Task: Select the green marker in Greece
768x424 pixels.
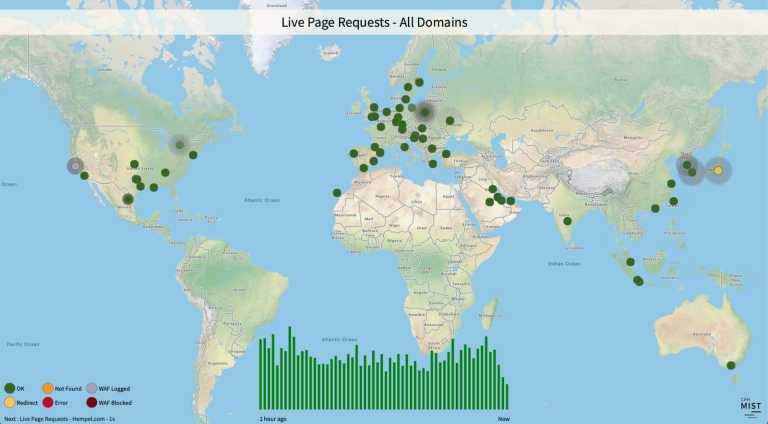Action: click(x=432, y=164)
